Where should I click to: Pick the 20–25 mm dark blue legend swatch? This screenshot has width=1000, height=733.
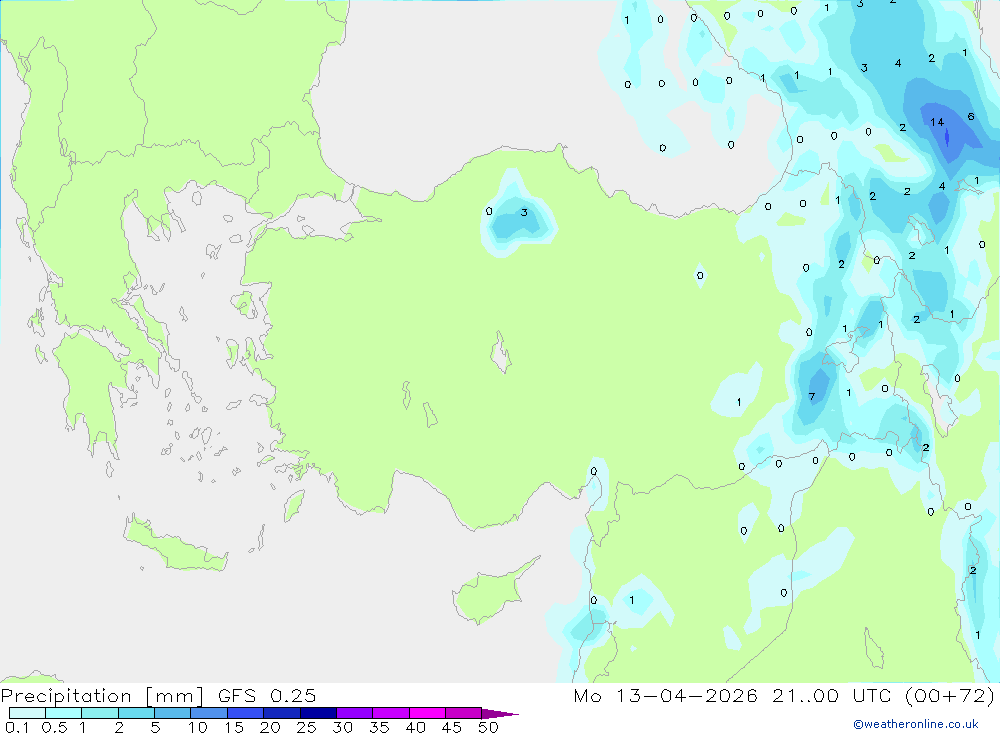coord(281,713)
